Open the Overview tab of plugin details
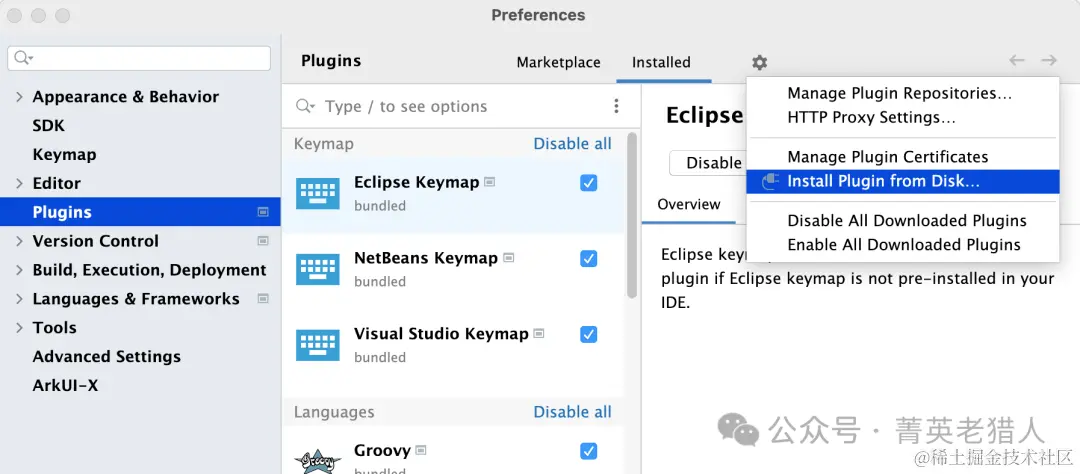Screen dimensions: 1080x474 (x=689, y=204)
